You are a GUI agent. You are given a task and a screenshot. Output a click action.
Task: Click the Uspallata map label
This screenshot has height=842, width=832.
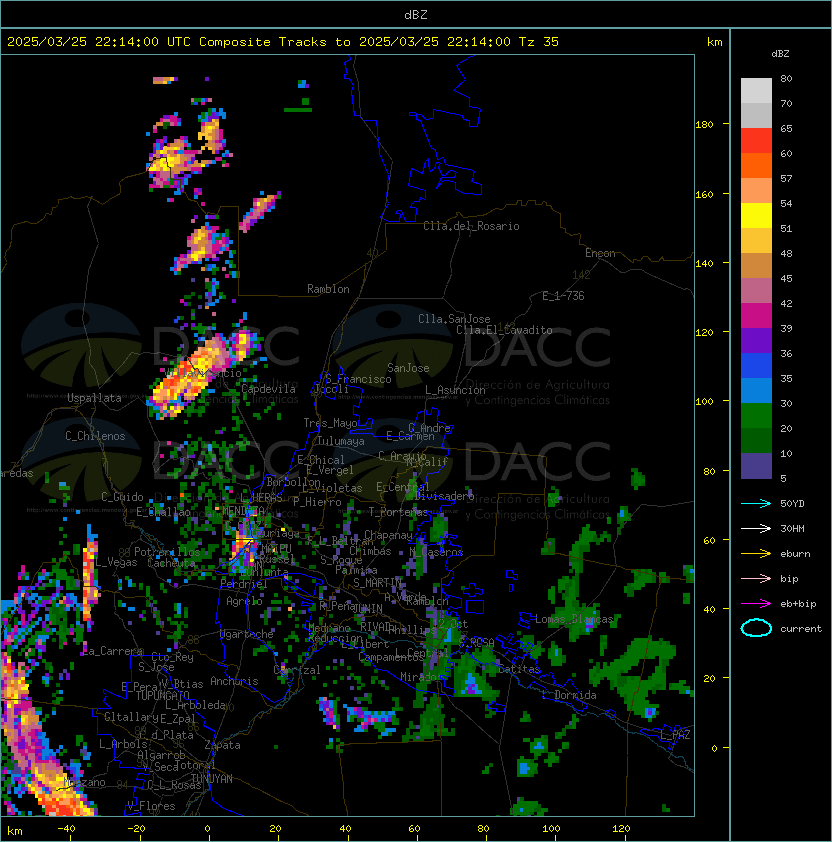[95, 398]
